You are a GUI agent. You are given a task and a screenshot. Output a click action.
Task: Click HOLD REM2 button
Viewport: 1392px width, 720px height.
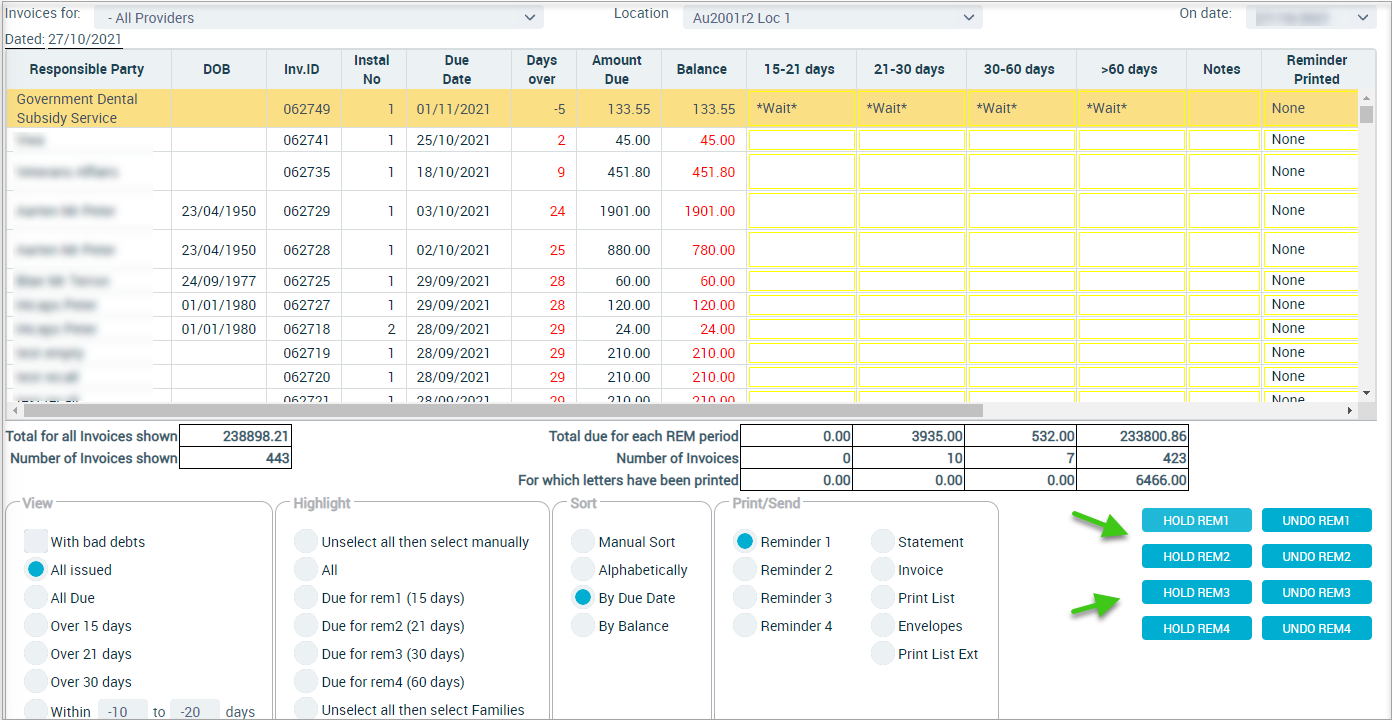click(1196, 556)
